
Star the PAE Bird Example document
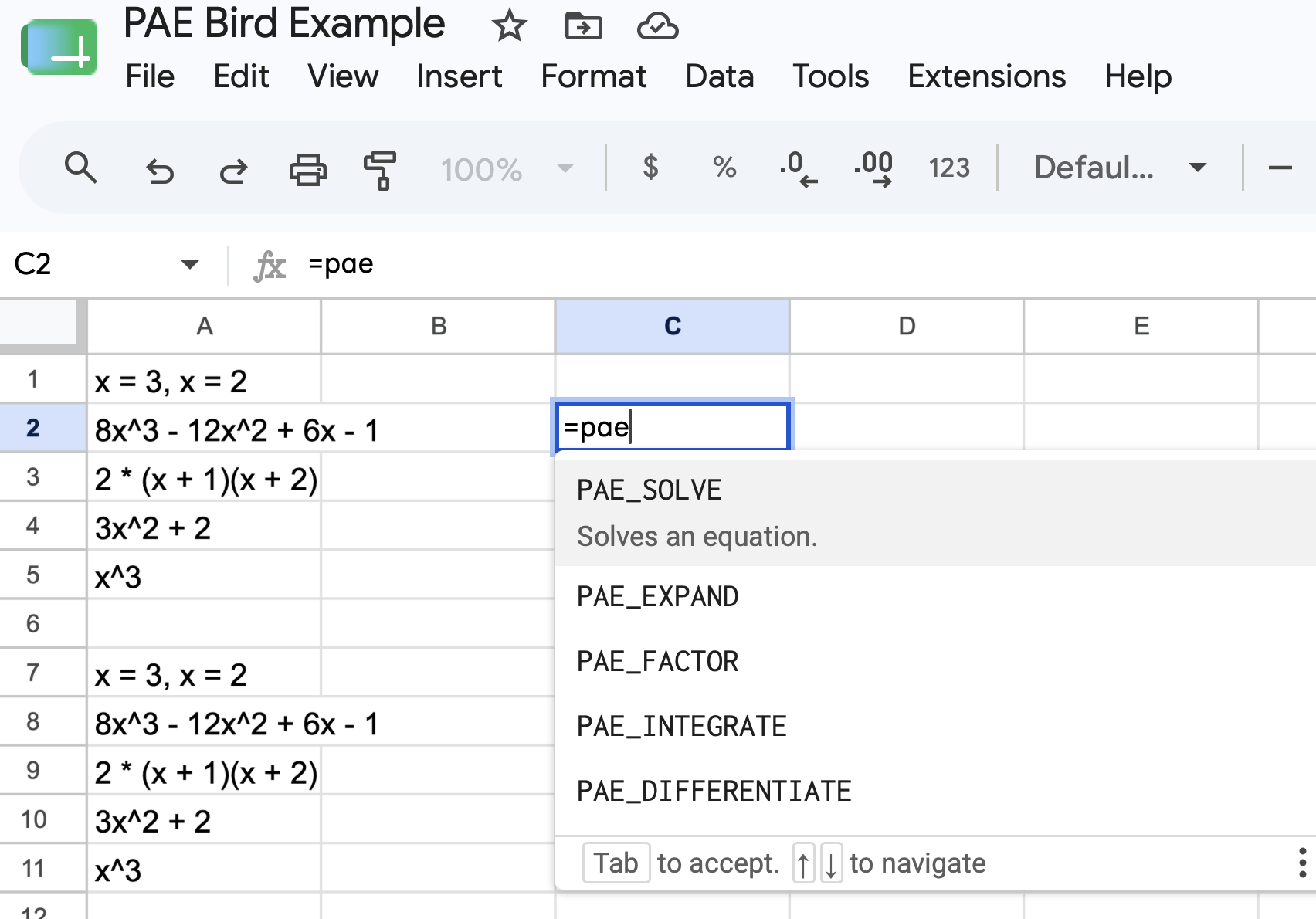[509, 26]
